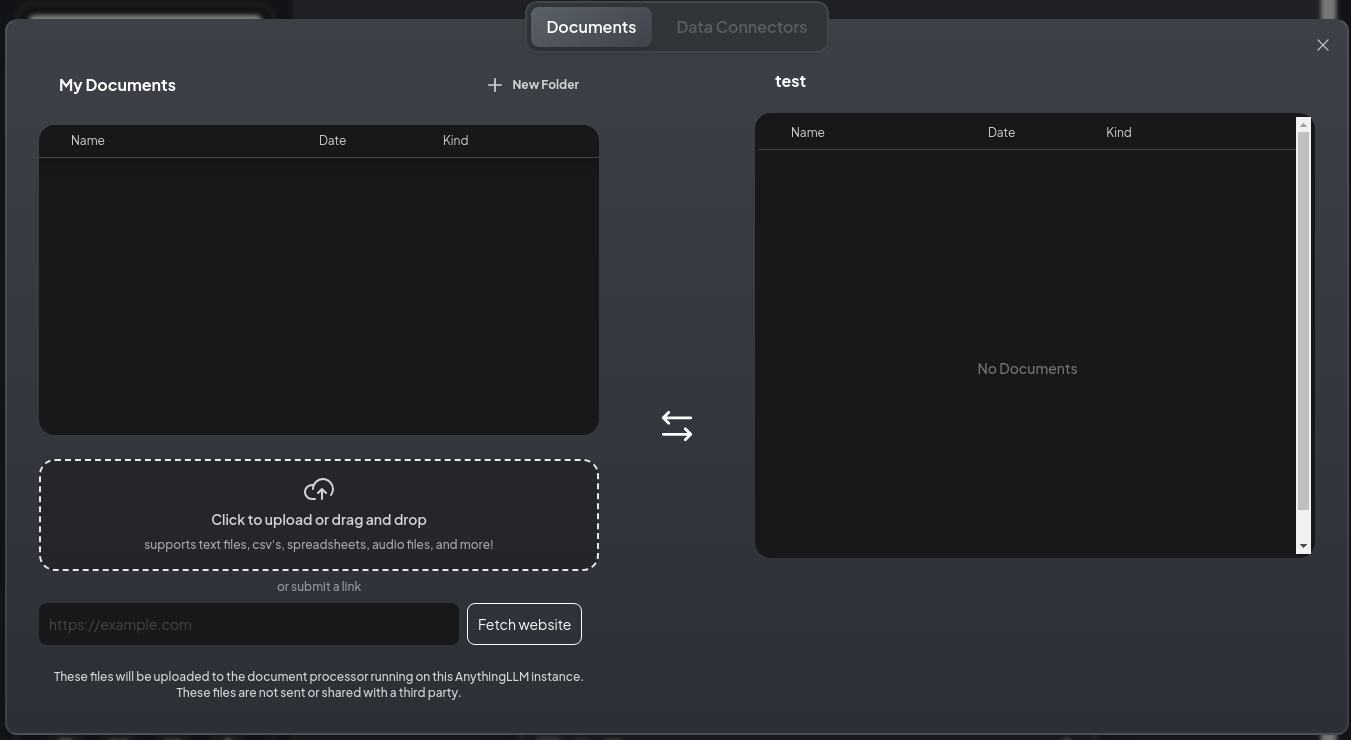Click the plus icon beside New Folder

(x=494, y=85)
